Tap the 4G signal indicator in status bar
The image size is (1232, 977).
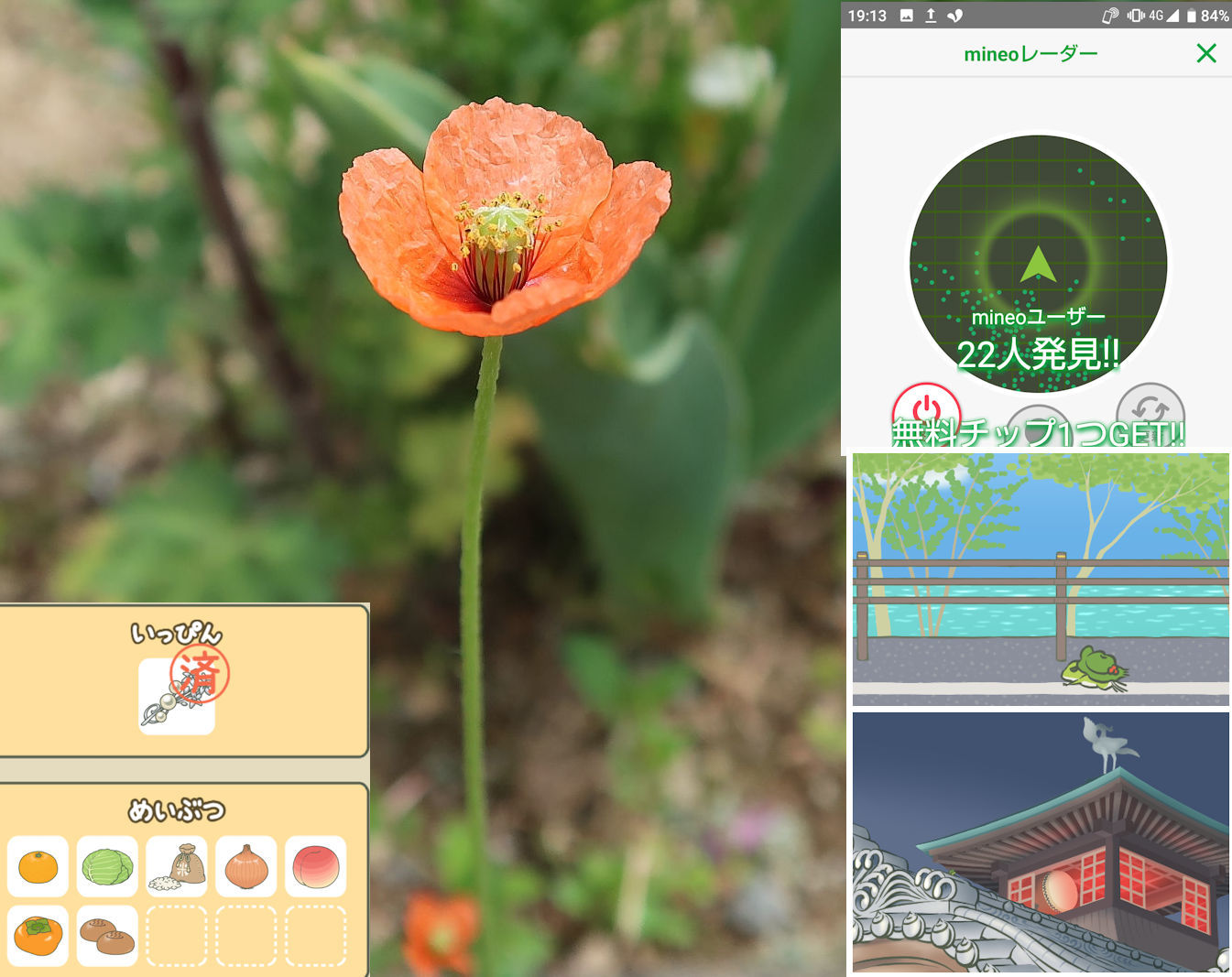(1162, 16)
